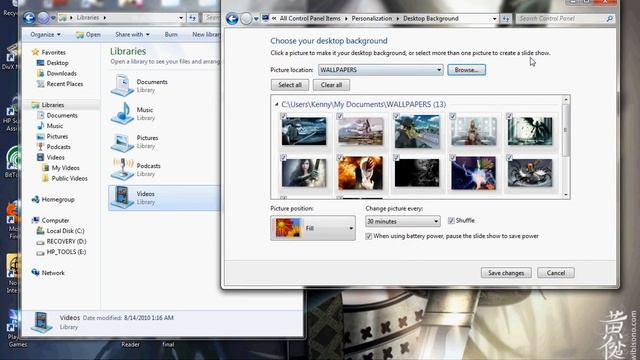Open the Share with dropdown in Libraries toolbar
Viewport: 640px width, 360px height.
132,35
